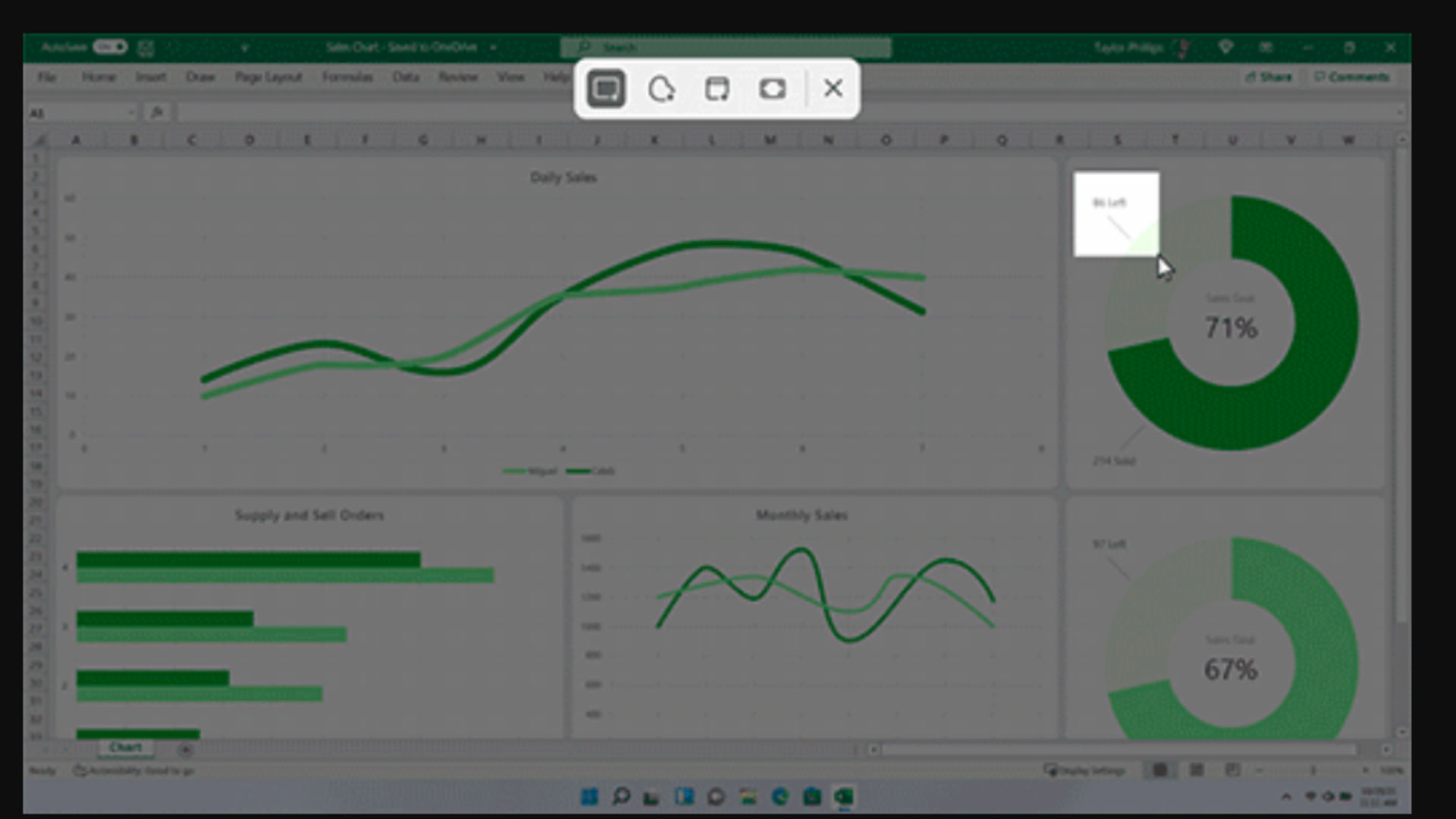This screenshot has height=819, width=1456.
Task: Expand the Name Box dropdown
Action: (x=130, y=113)
